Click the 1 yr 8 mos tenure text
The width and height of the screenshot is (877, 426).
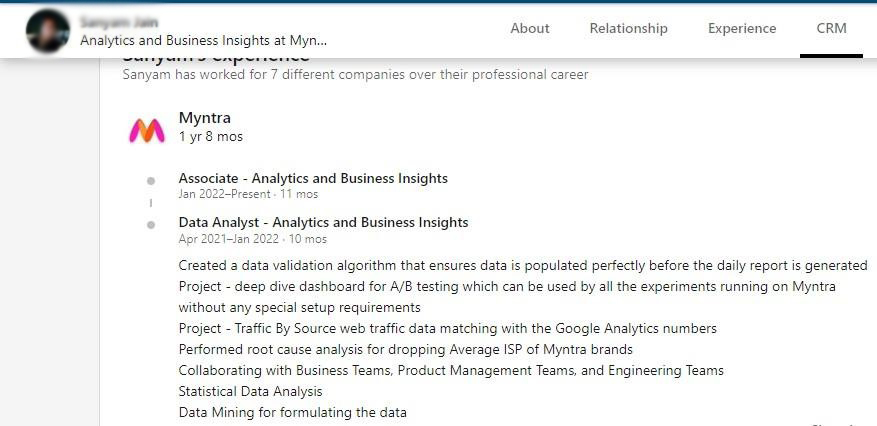coord(211,137)
